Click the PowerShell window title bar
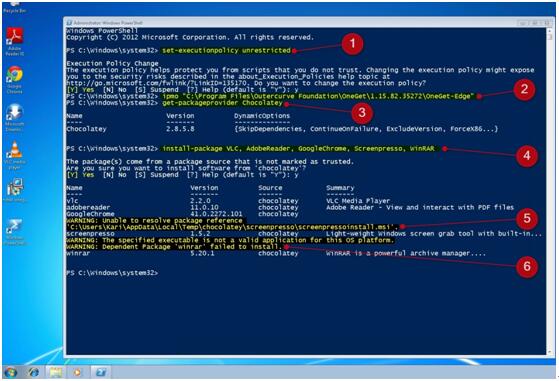The height and width of the screenshot is (381, 559). 292,23
